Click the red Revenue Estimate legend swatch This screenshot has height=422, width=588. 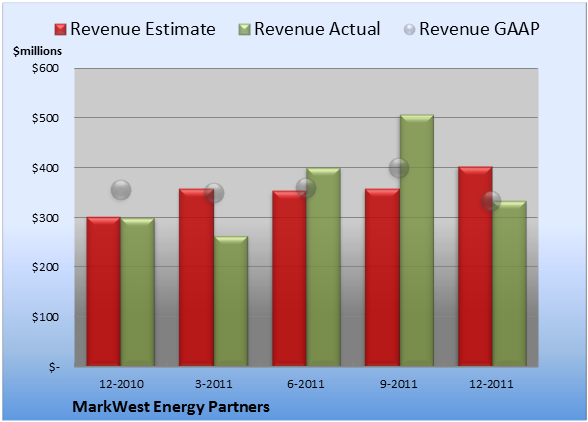(x=60, y=29)
